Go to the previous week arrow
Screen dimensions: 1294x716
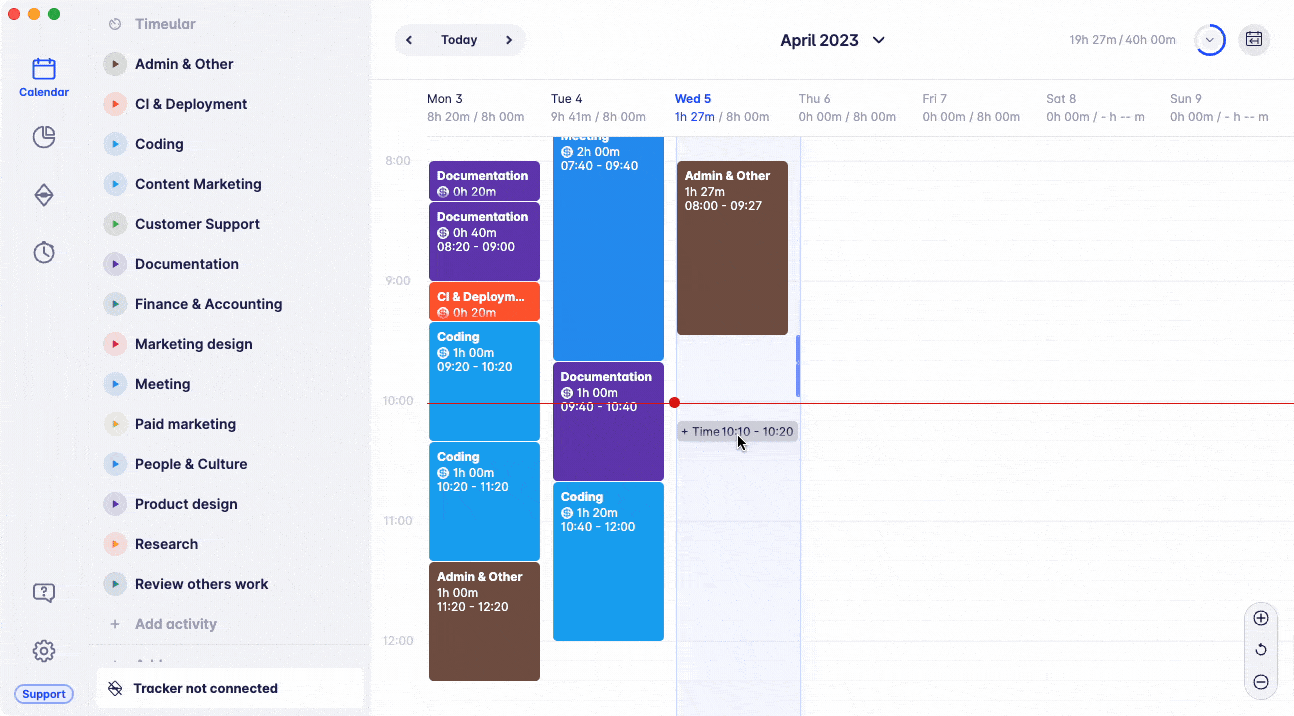pyautogui.click(x=409, y=40)
